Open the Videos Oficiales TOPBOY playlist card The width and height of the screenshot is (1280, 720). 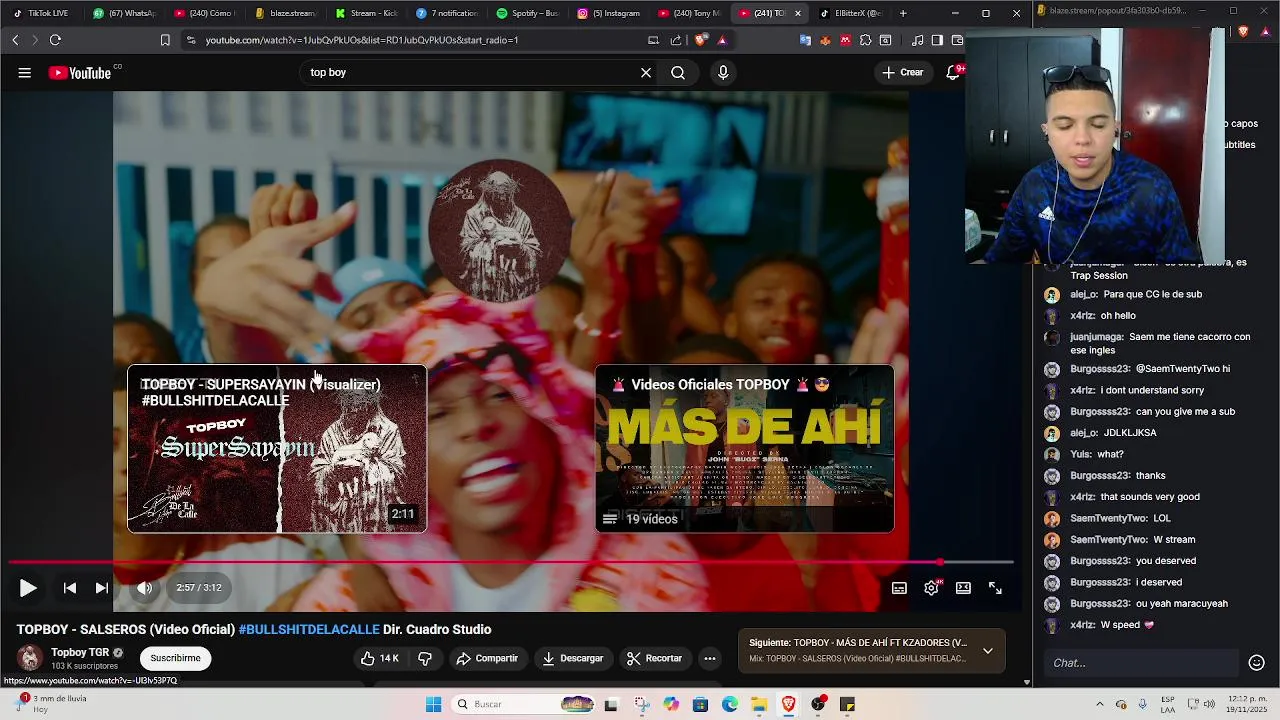pos(745,449)
